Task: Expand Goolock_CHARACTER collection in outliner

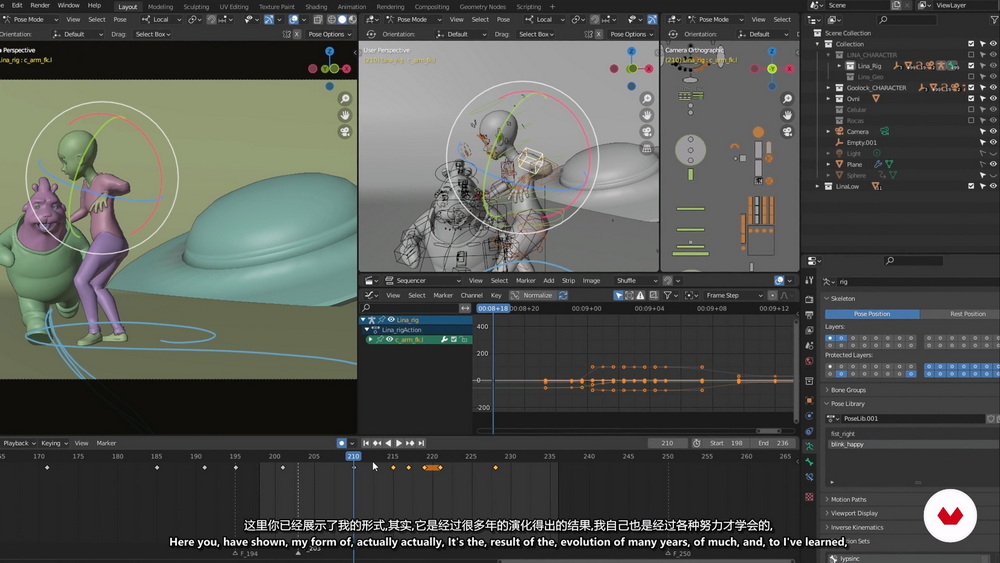Action: 828,88
